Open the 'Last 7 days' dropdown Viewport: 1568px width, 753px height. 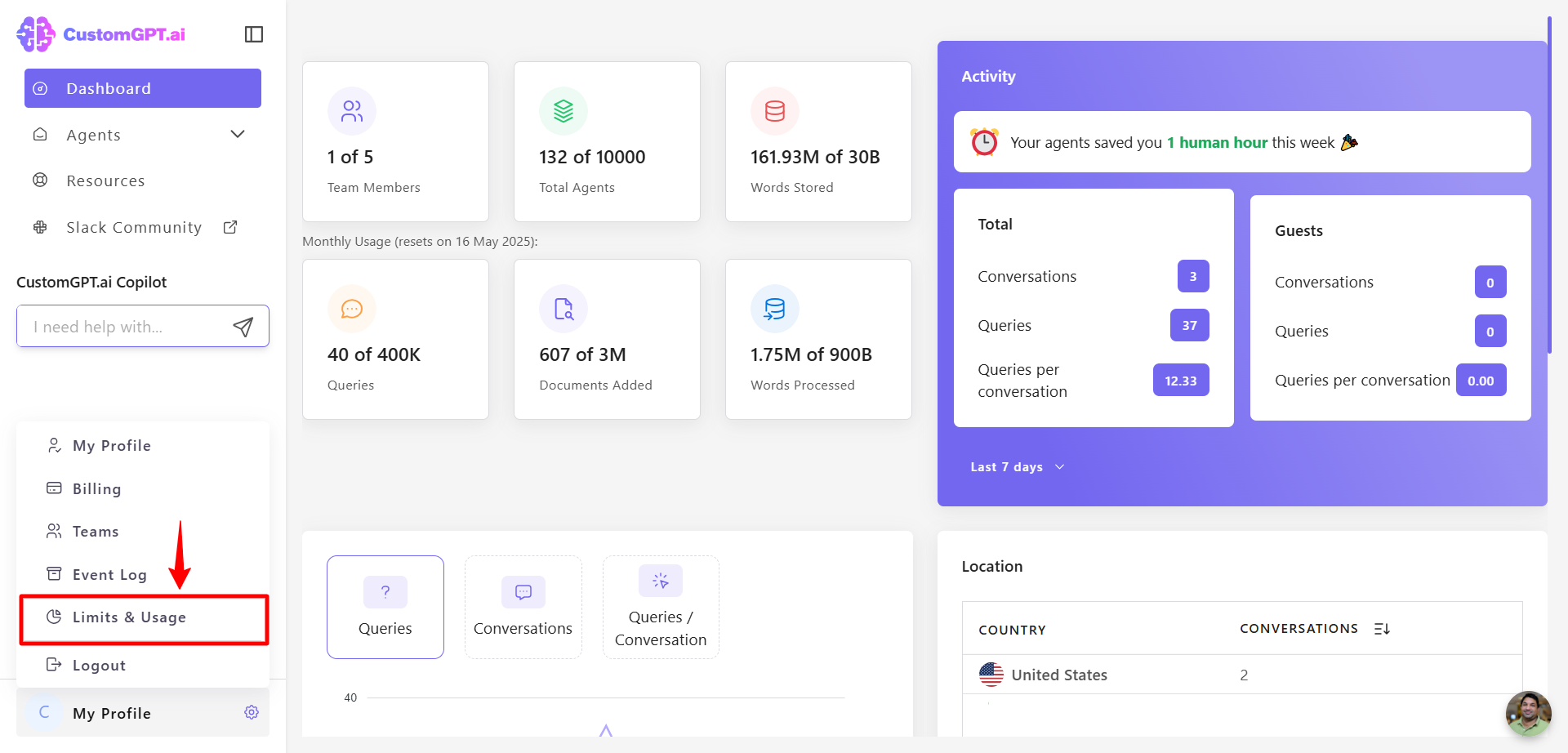[x=1018, y=467]
